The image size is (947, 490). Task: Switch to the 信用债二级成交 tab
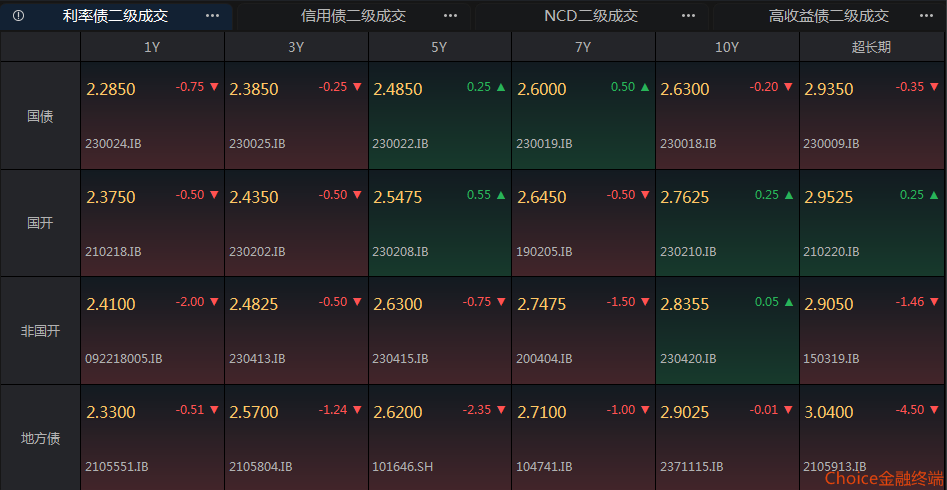pos(353,16)
